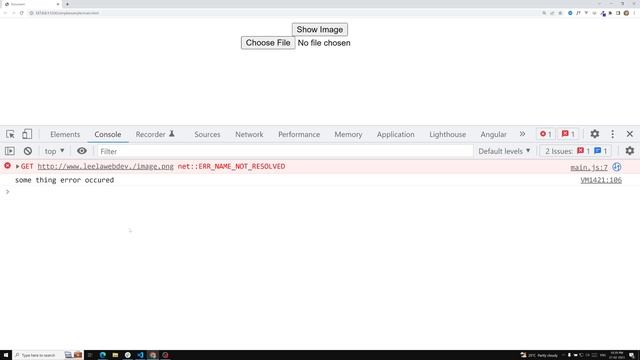
Task: Open the Sources tab
Action: [207, 134]
